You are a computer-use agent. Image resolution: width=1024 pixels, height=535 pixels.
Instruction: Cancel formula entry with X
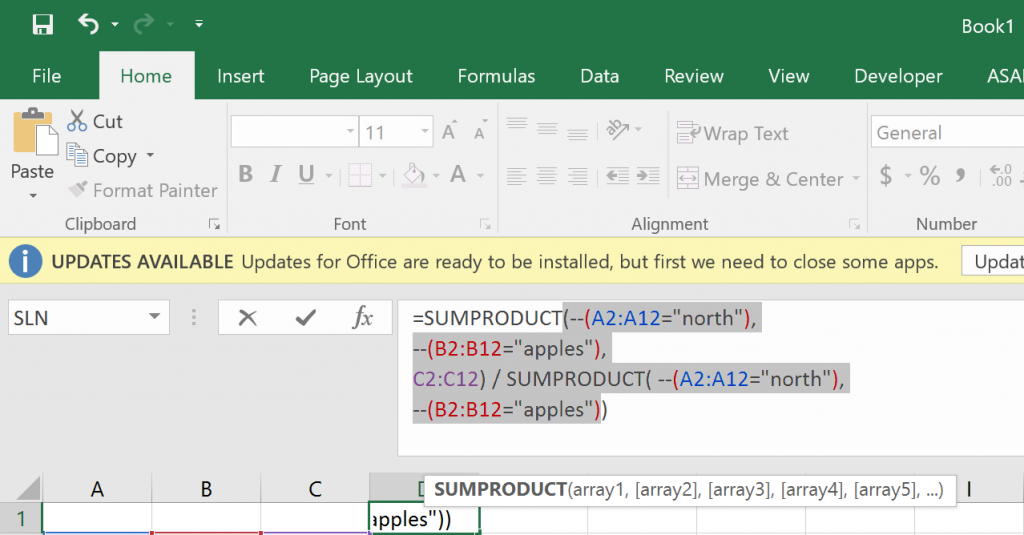248,317
